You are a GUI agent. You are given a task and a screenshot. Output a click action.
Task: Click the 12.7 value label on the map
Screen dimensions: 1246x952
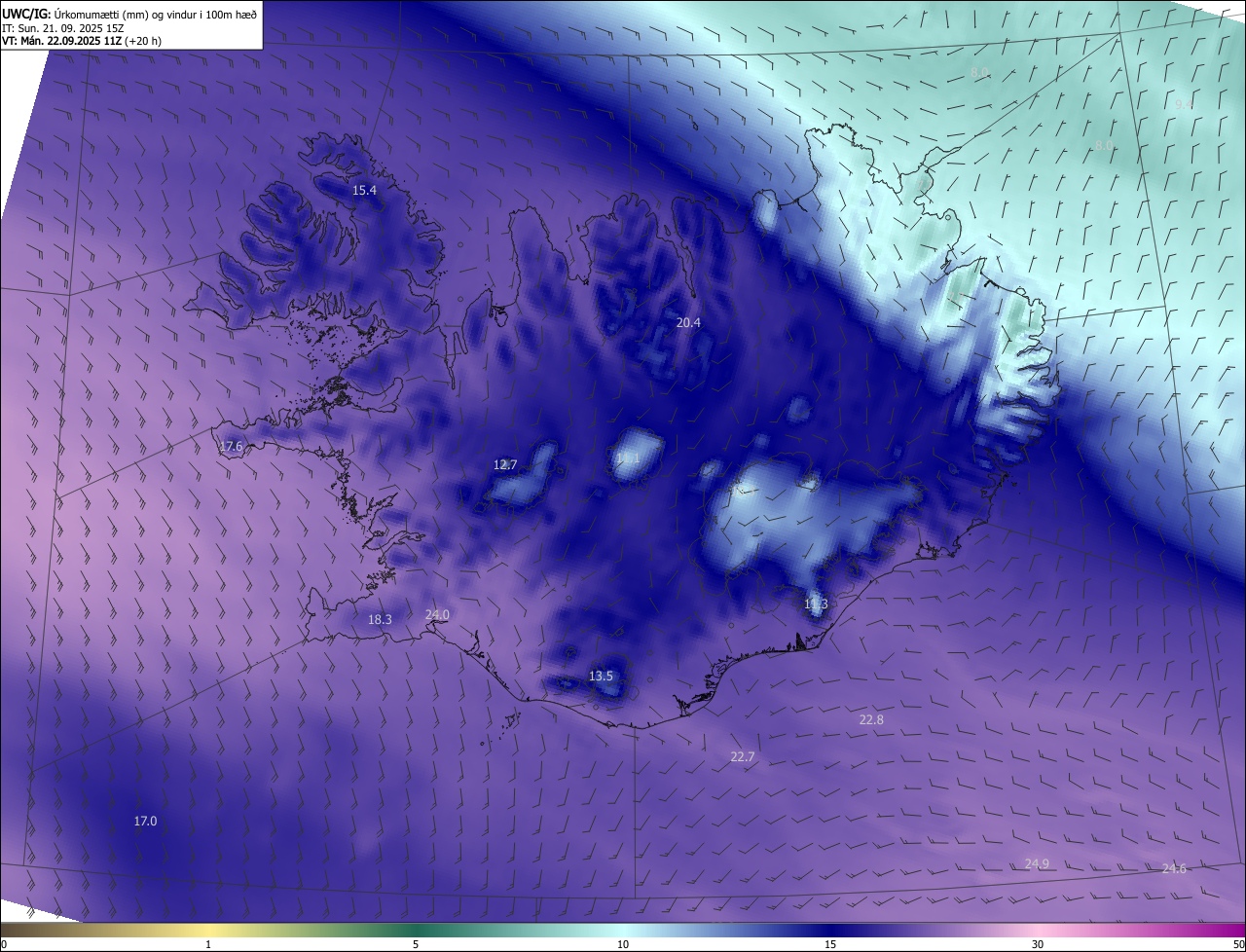pos(505,465)
